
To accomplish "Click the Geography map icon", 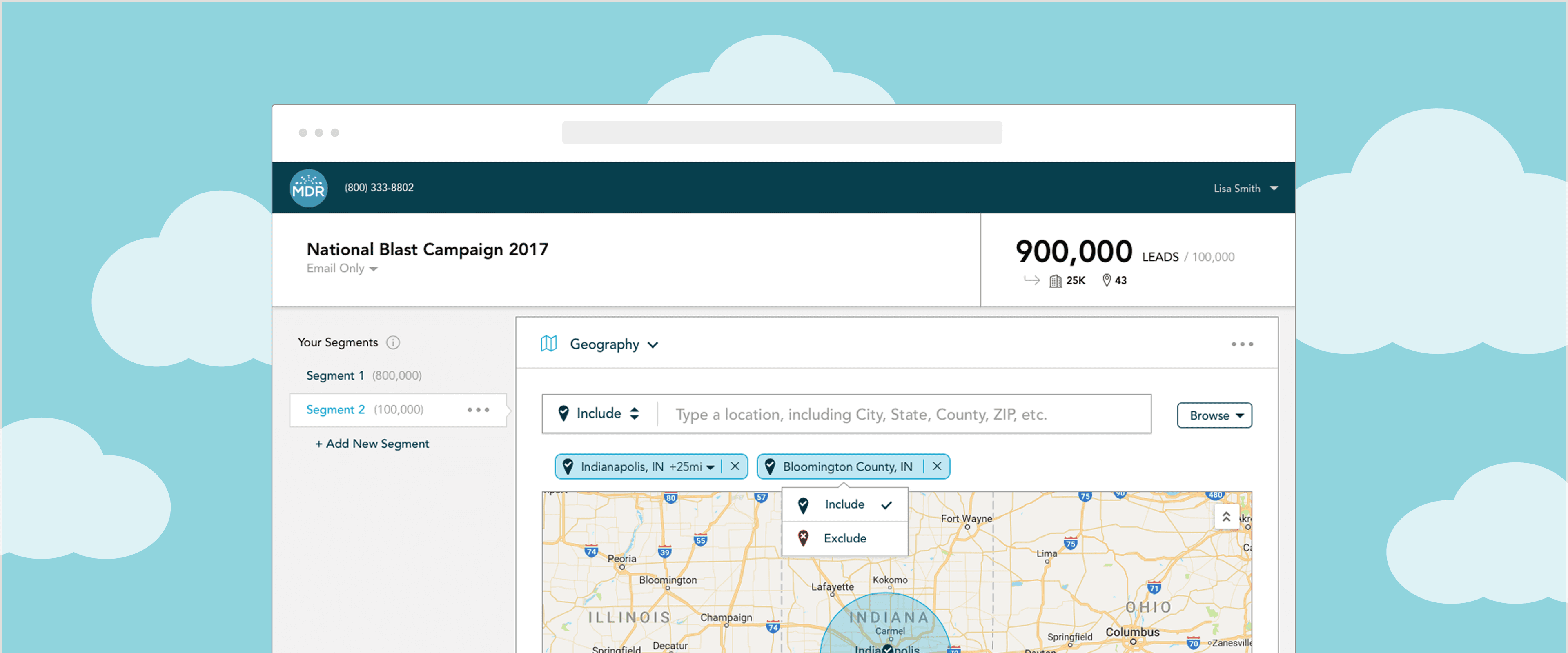I will coord(548,344).
